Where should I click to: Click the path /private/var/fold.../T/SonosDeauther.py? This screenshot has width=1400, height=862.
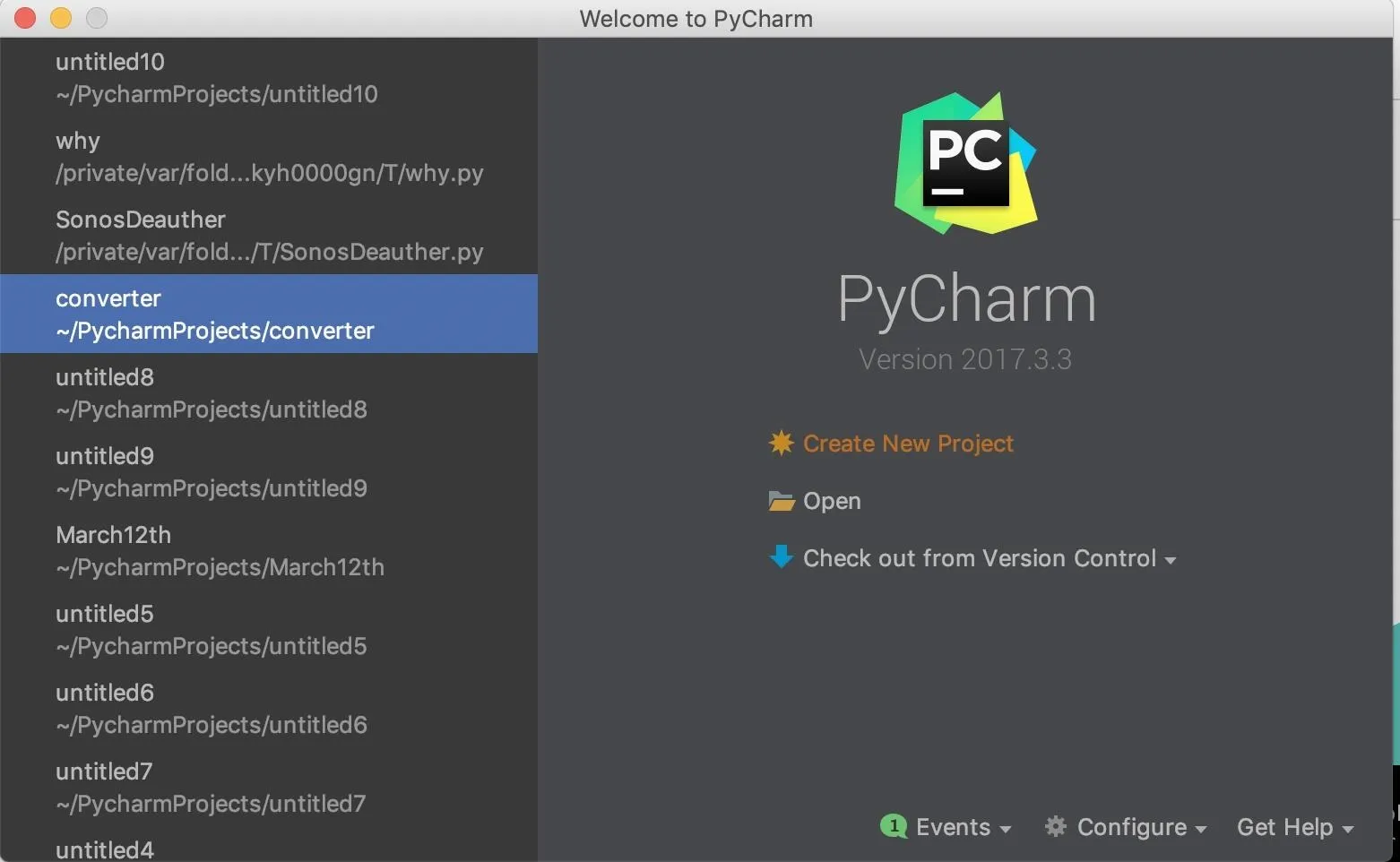270,252
